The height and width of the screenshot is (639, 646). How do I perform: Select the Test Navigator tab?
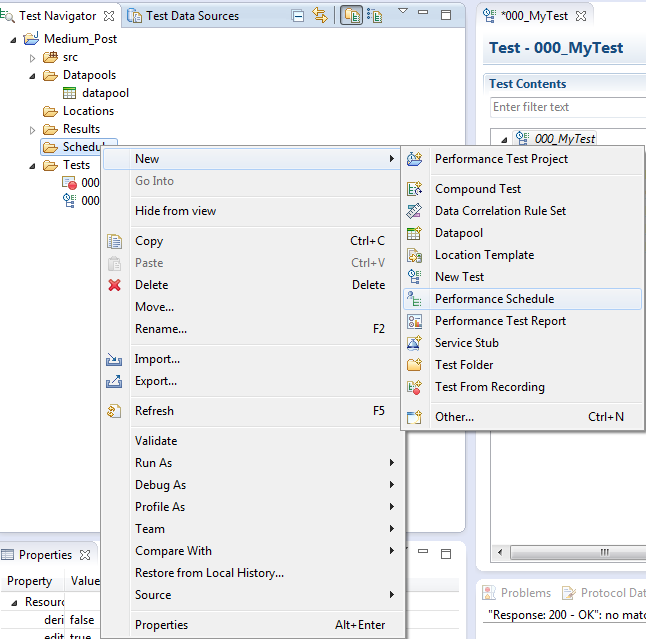(x=58, y=16)
